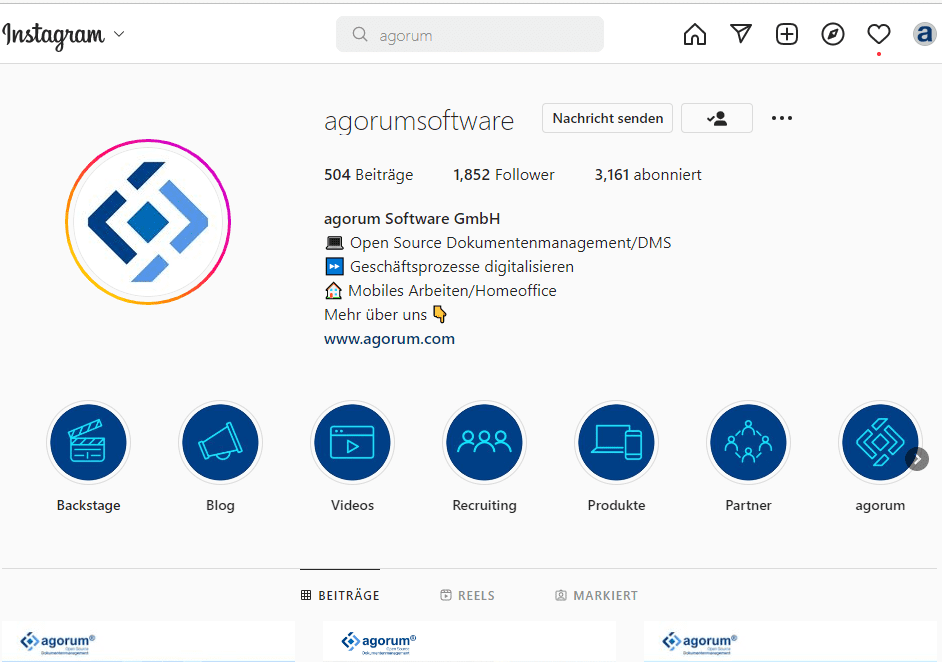Show the 504 Beiträge posts count
The height and width of the screenshot is (662, 942).
click(x=368, y=175)
